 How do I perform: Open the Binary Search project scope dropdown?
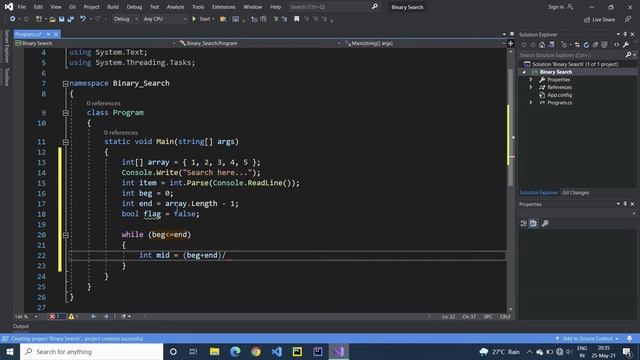coord(96,43)
